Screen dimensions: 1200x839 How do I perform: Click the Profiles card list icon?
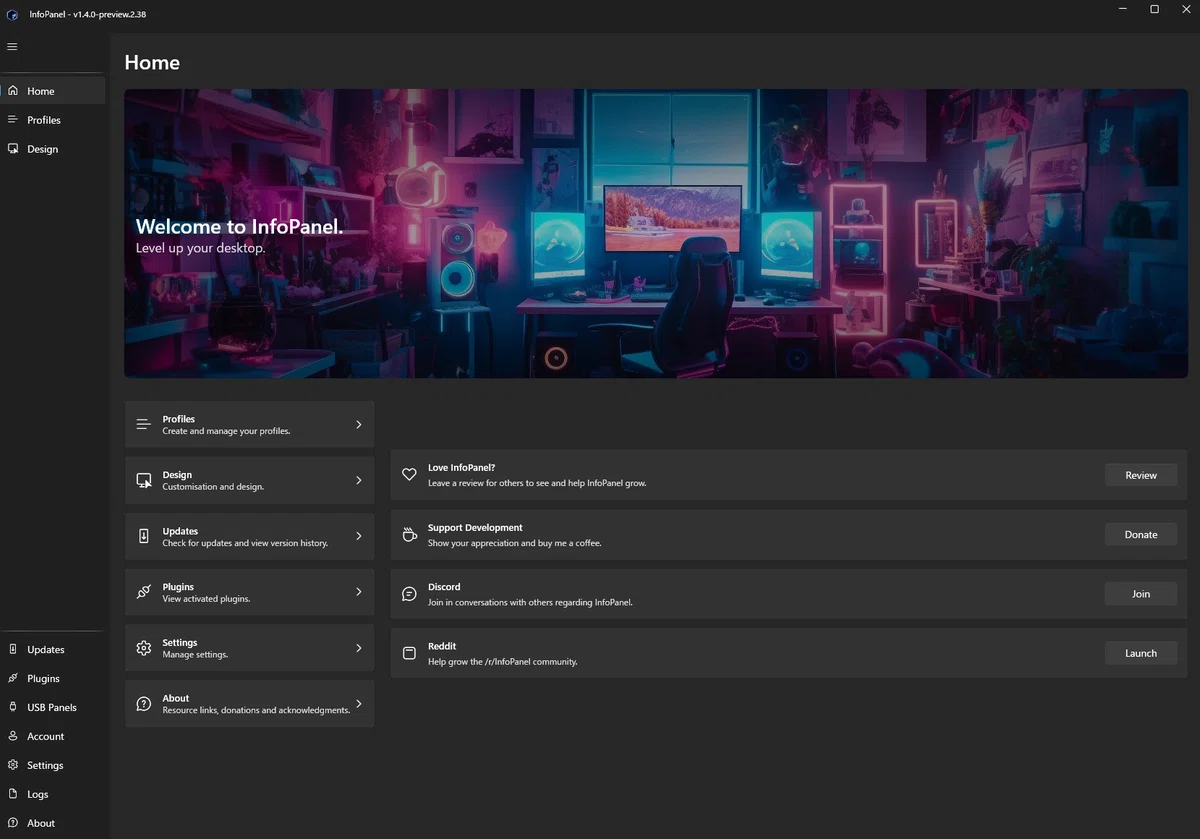[x=144, y=425]
